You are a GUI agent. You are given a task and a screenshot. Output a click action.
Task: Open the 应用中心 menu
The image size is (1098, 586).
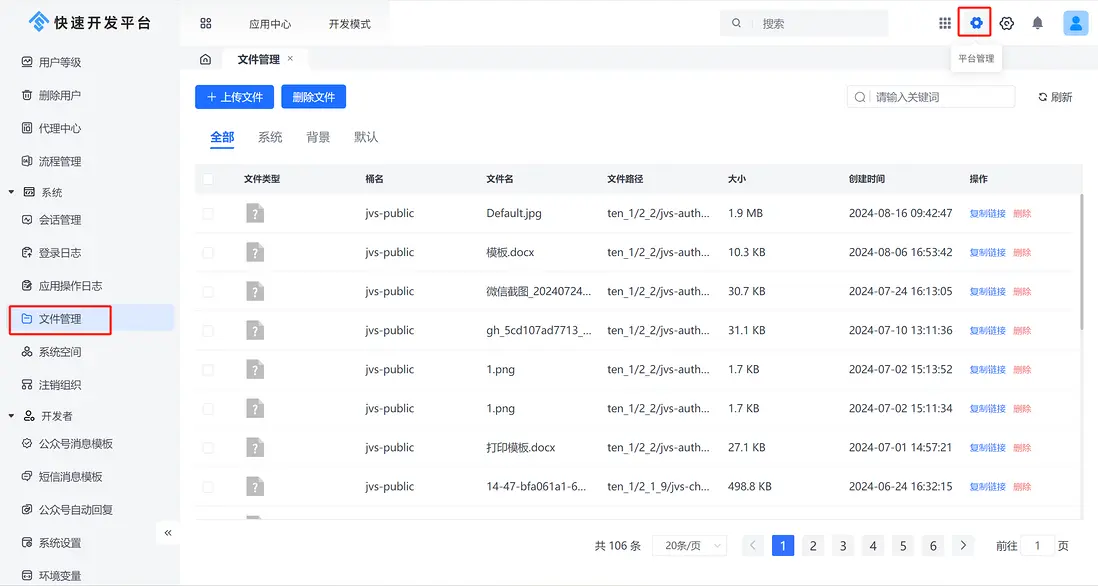click(270, 24)
